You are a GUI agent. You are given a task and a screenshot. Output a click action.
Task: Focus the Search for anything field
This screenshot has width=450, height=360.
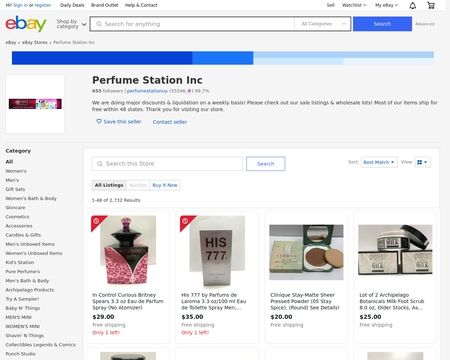pos(192,24)
